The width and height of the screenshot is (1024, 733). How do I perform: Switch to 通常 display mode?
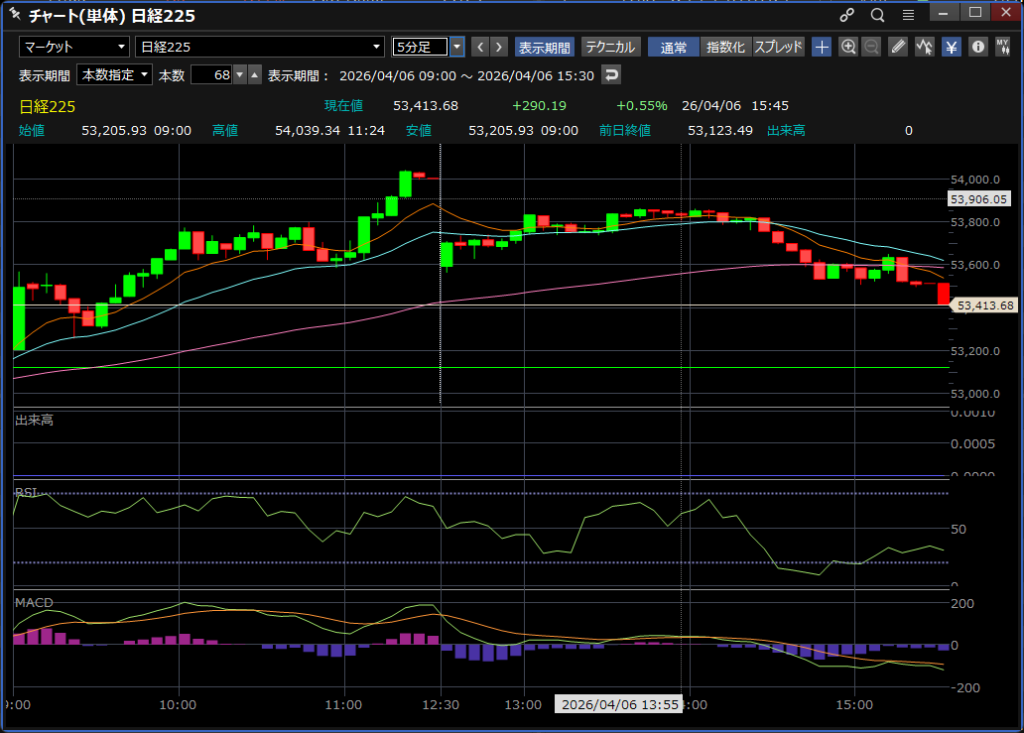[673, 47]
